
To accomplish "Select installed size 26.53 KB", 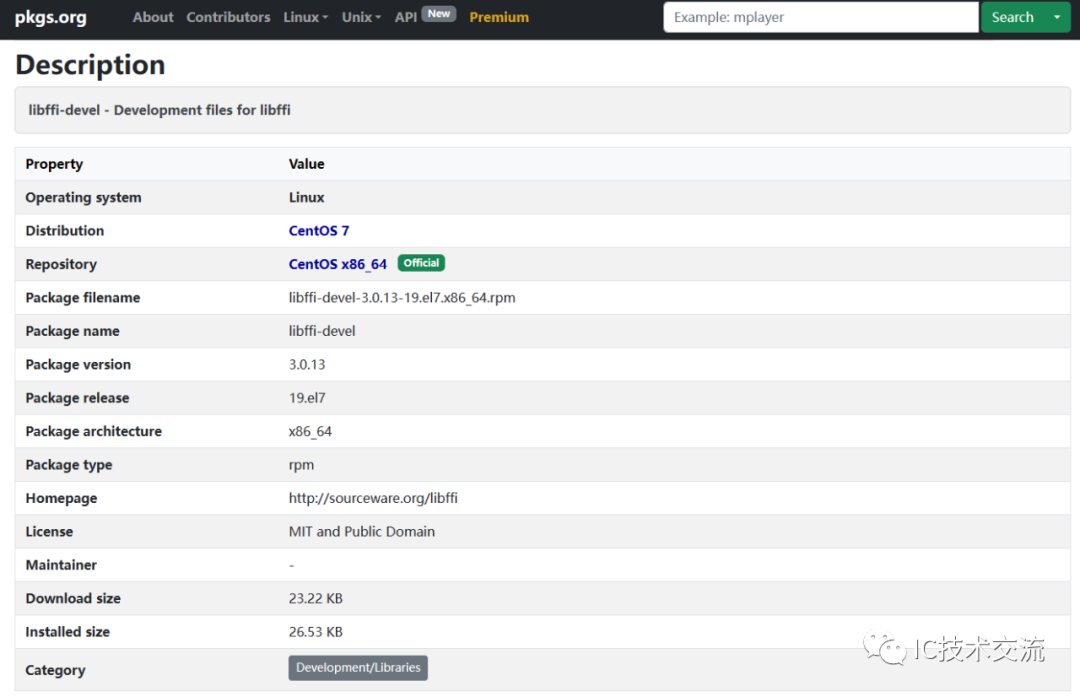I will tap(315, 632).
